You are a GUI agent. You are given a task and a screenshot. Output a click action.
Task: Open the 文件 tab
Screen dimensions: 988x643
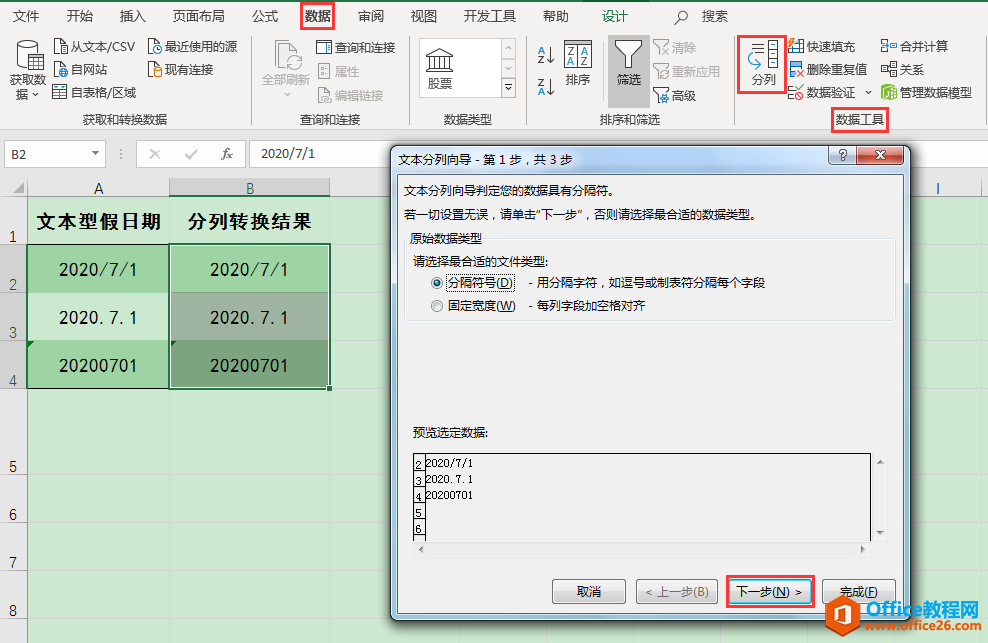(26, 16)
